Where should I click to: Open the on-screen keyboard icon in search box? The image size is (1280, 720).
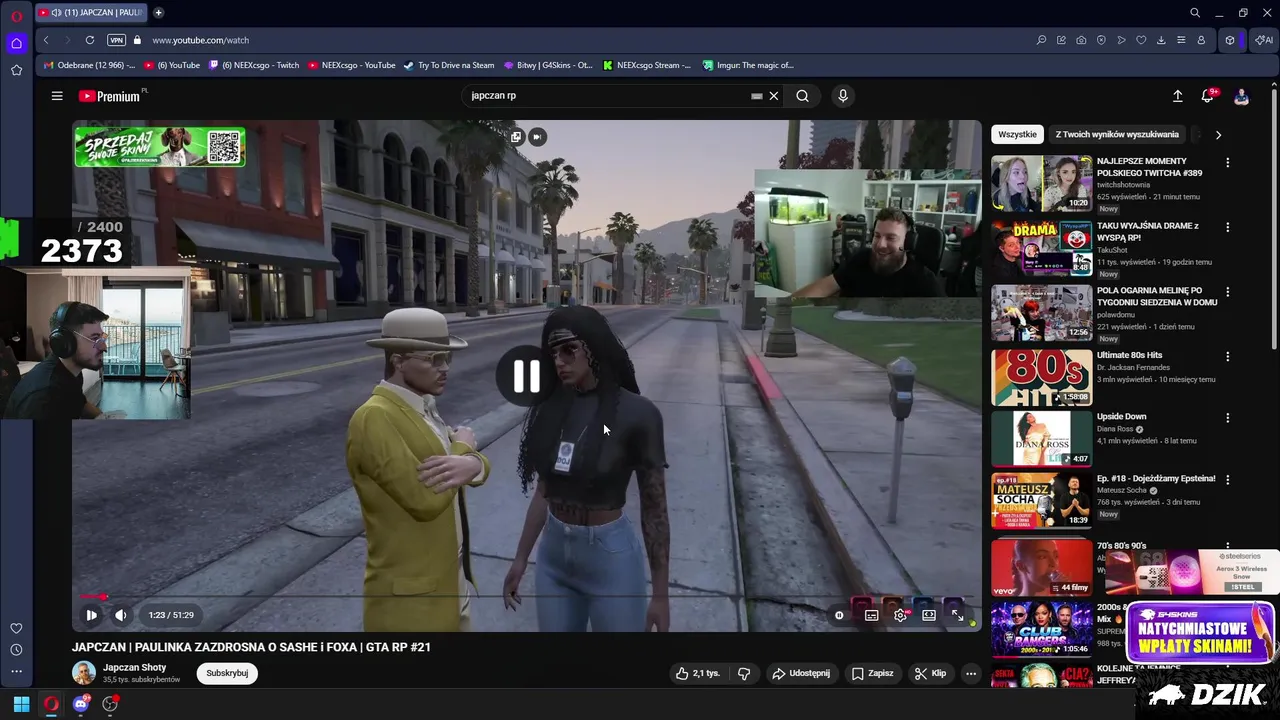757,96
